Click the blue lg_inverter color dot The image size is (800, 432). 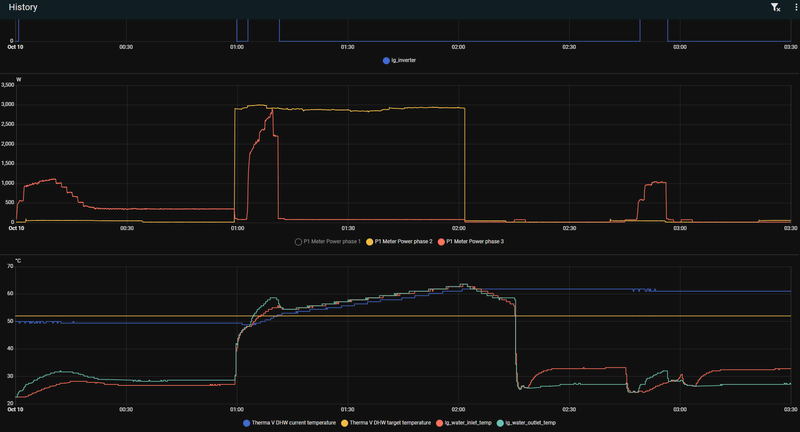tap(386, 61)
